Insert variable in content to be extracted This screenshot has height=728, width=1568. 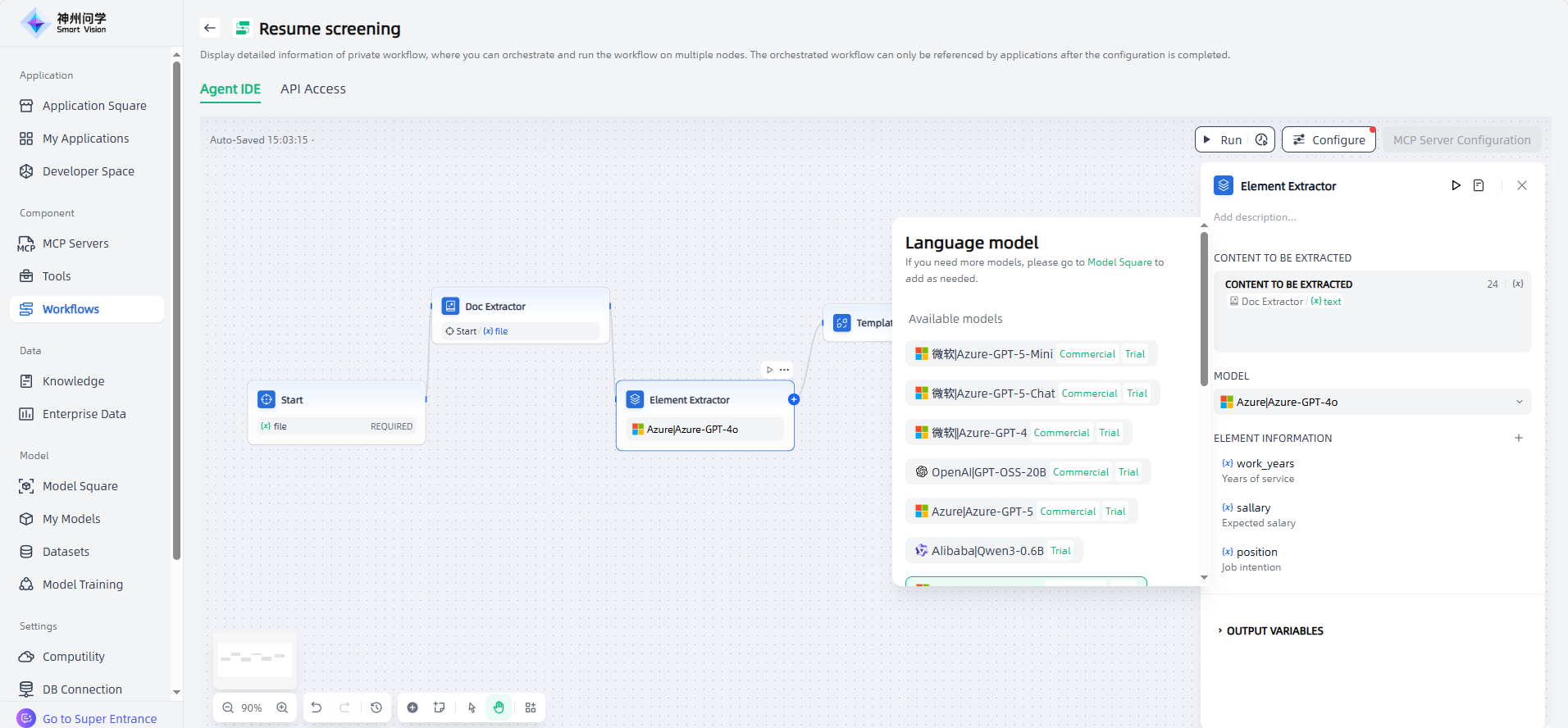point(1518,284)
